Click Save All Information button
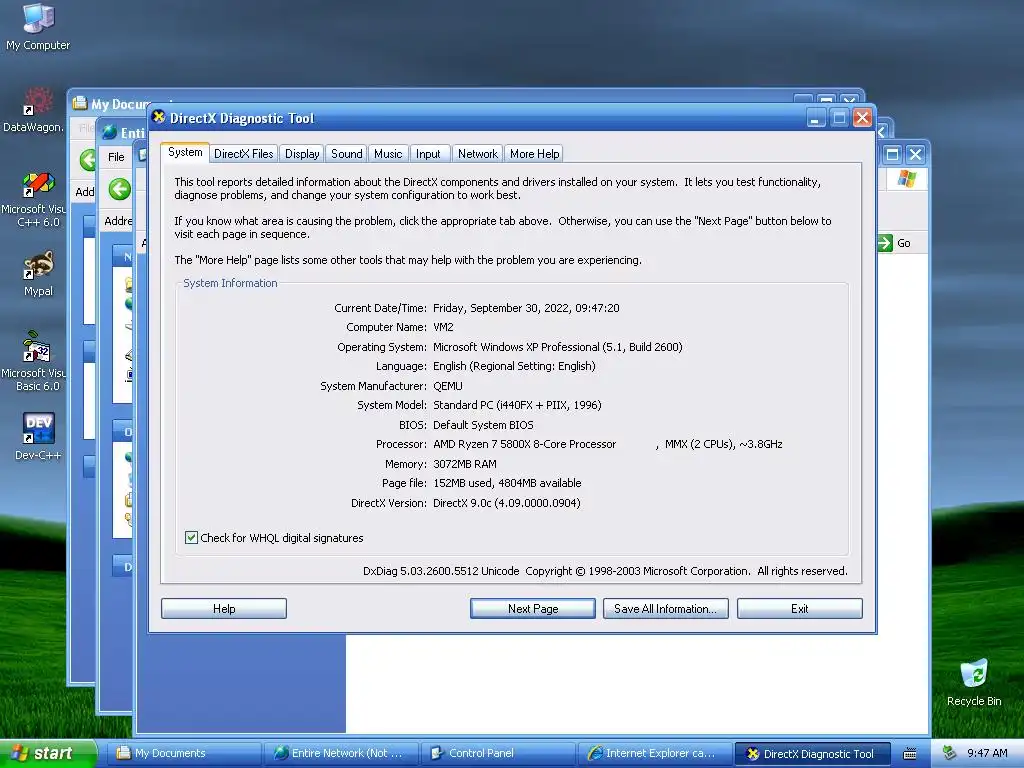The width and height of the screenshot is (1024, 768). coord(665,609)
